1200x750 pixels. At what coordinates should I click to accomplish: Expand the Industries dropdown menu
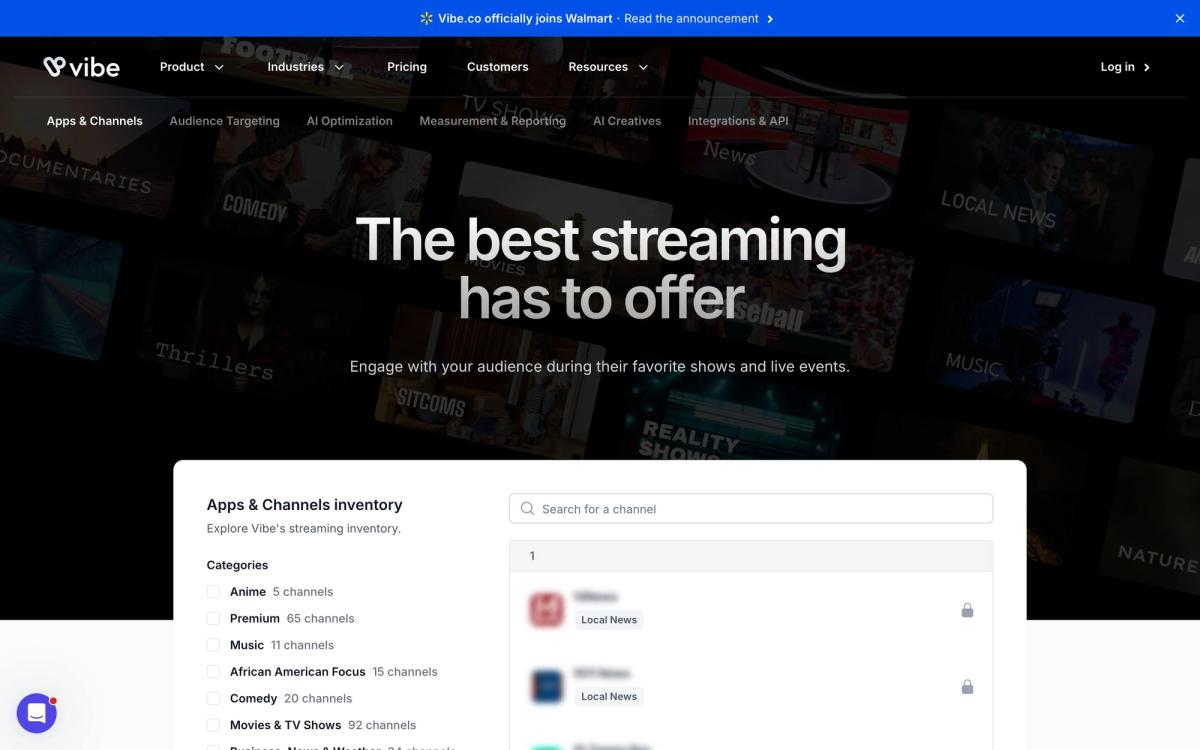coord(306,67)
